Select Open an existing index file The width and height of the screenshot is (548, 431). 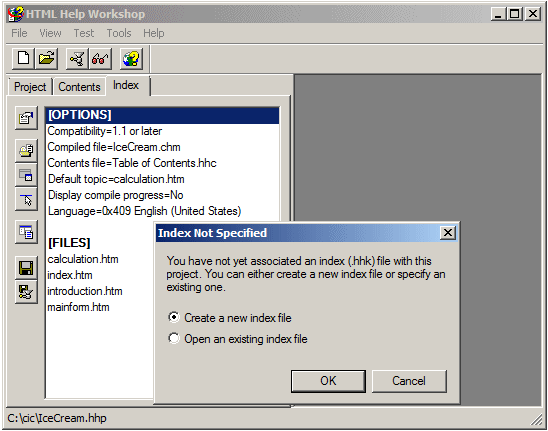coord(238,339)
